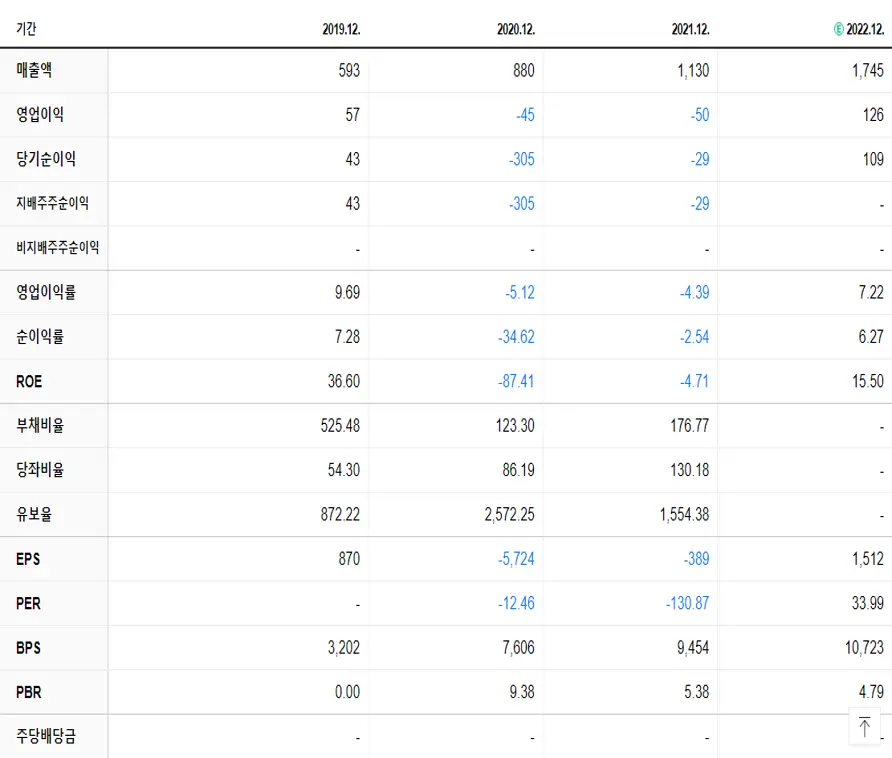Click the 1,130 revenue value
The width and height of the screenshot is (892, 758).
(x=693, y=70)
